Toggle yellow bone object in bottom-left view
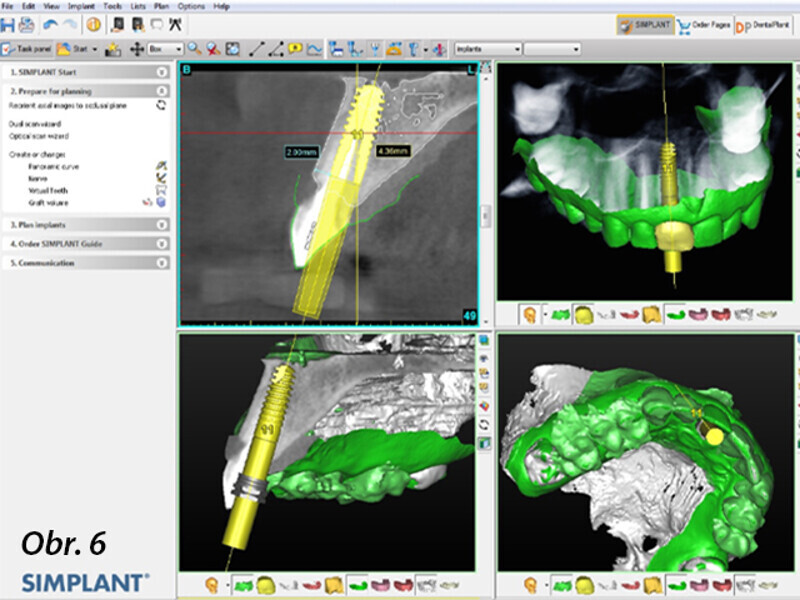This screenshot has width=800, height=600. point(266,584)
